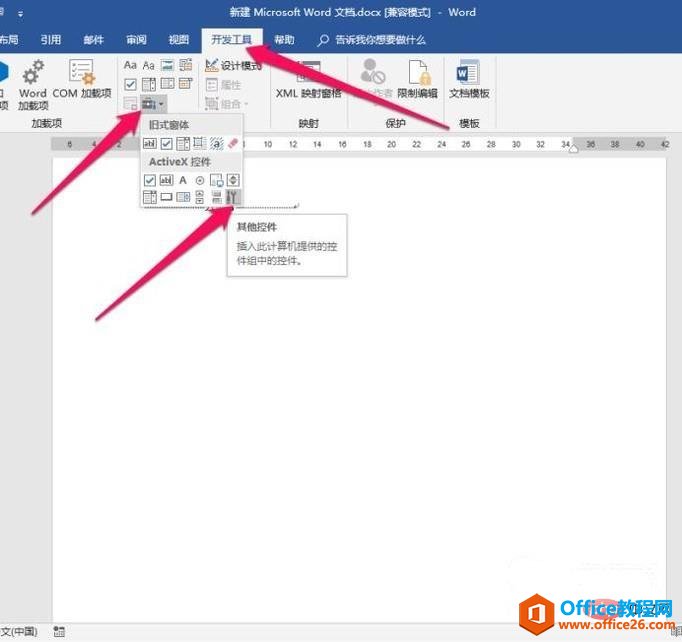This screenshot has height=642, width=682.
Task: Insert ActiveX Combo Box control
Action: point(150,197)
